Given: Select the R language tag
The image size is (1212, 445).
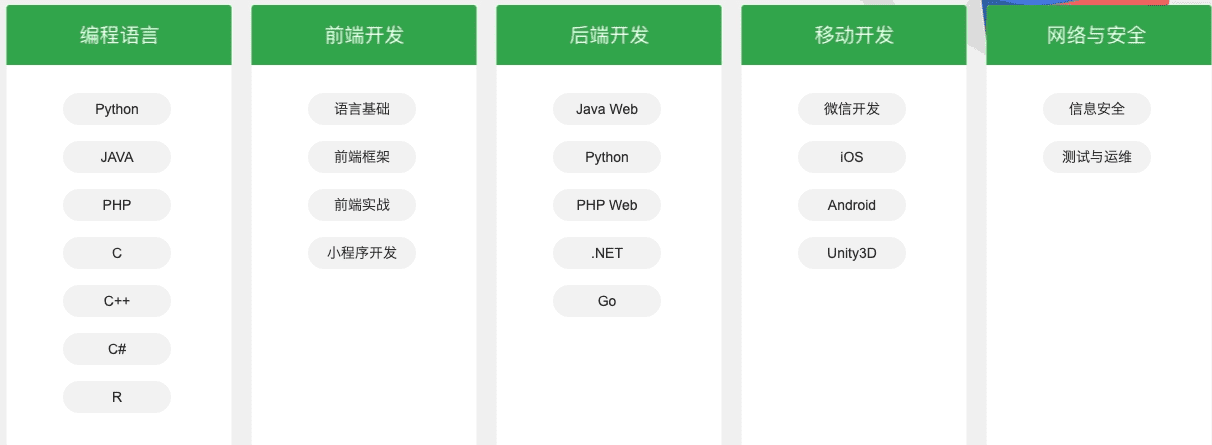Looking at the screenshot, I should tap(117, 397).
